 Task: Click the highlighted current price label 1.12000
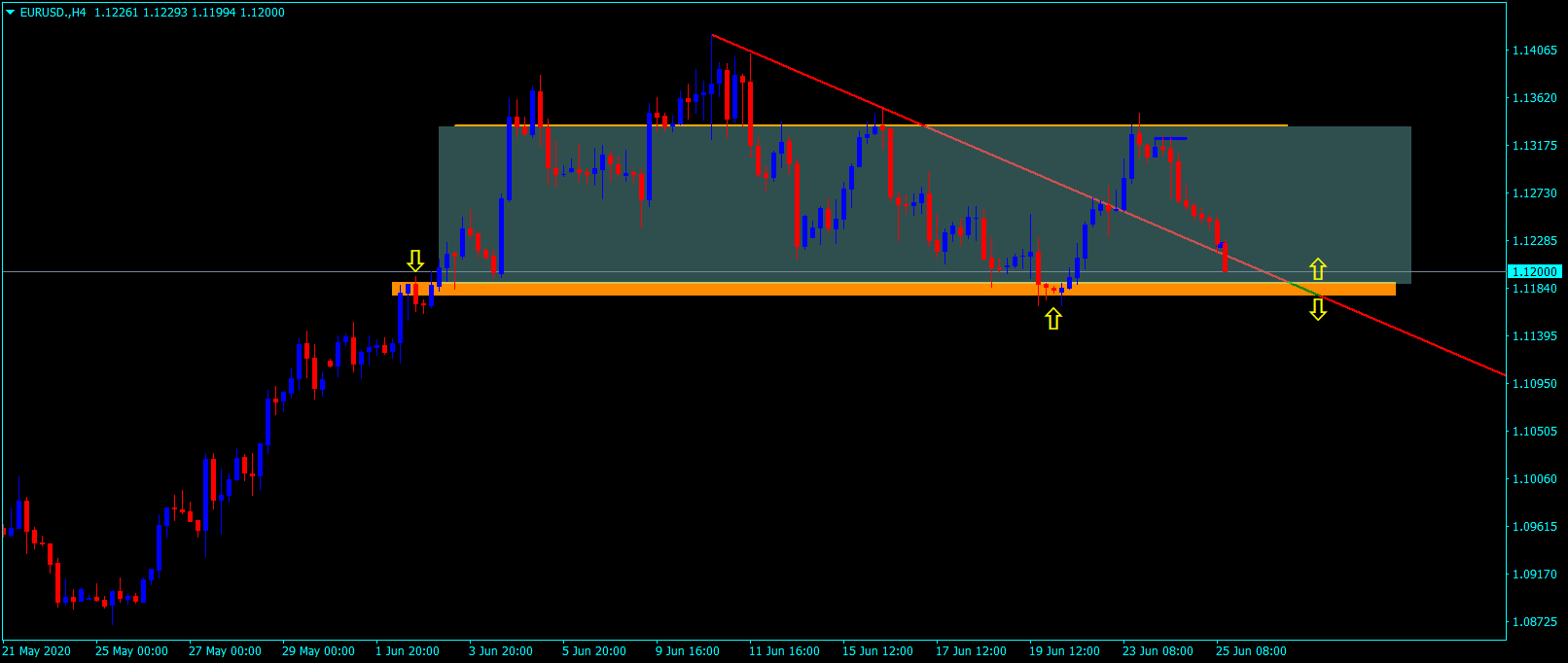click(x=1535, y=272)
